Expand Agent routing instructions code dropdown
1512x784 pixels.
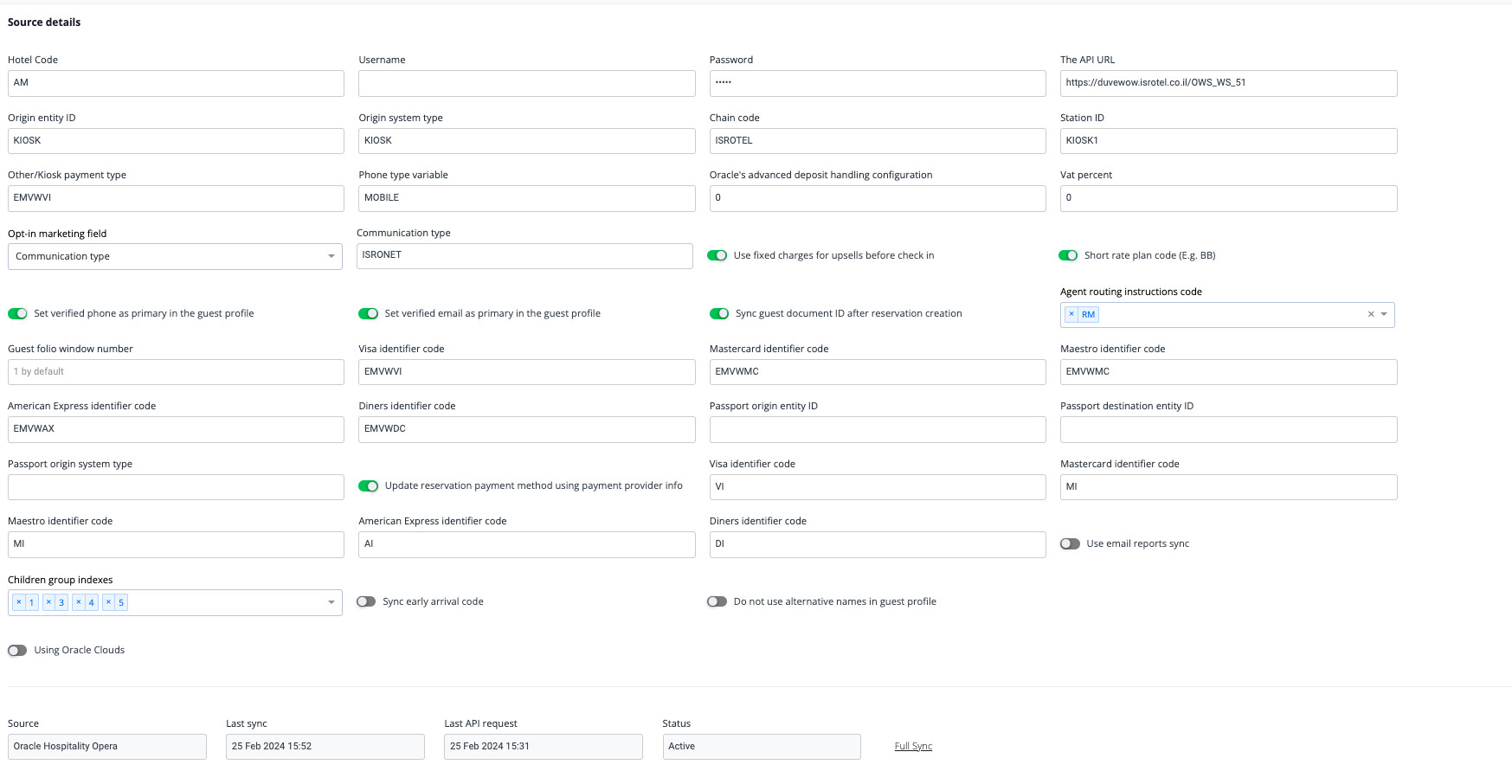coord(1384,315)
